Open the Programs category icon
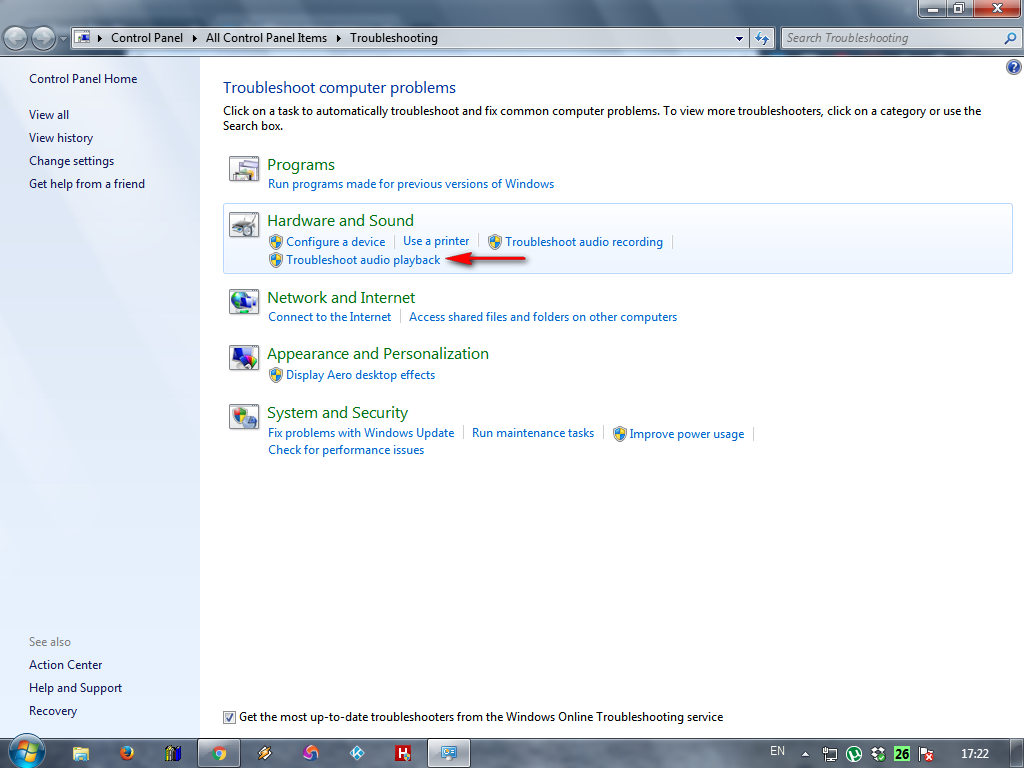Screen dimensions: 1024x768 point(244,169)
